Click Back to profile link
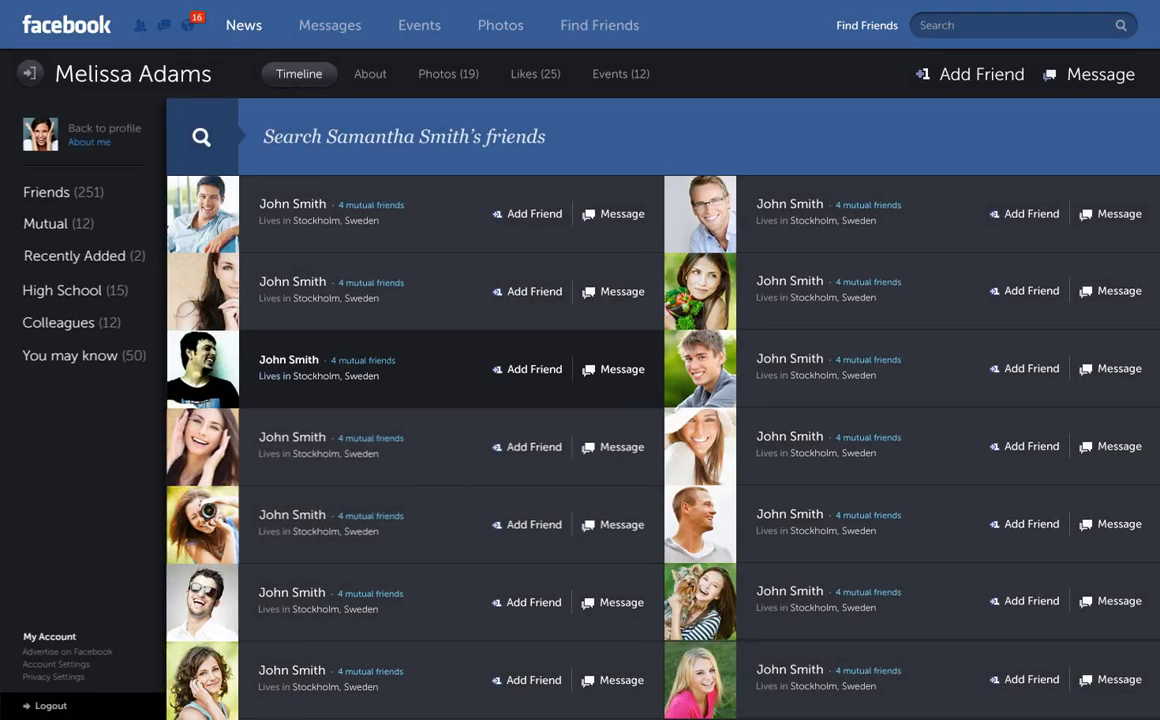This screenshot has width=1160, height=720. pyautogui.click(x=104, y=128)
